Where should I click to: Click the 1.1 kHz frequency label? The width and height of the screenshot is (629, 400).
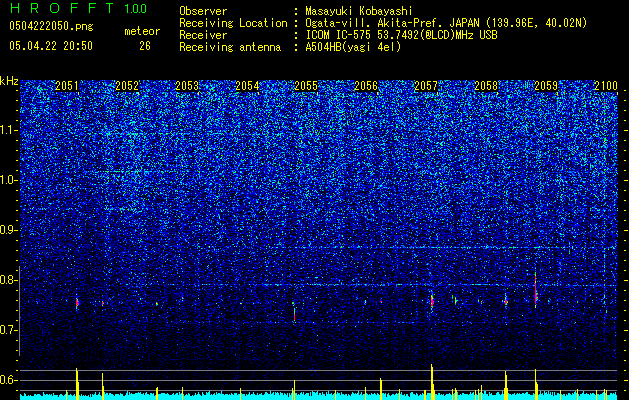[8, 130]
